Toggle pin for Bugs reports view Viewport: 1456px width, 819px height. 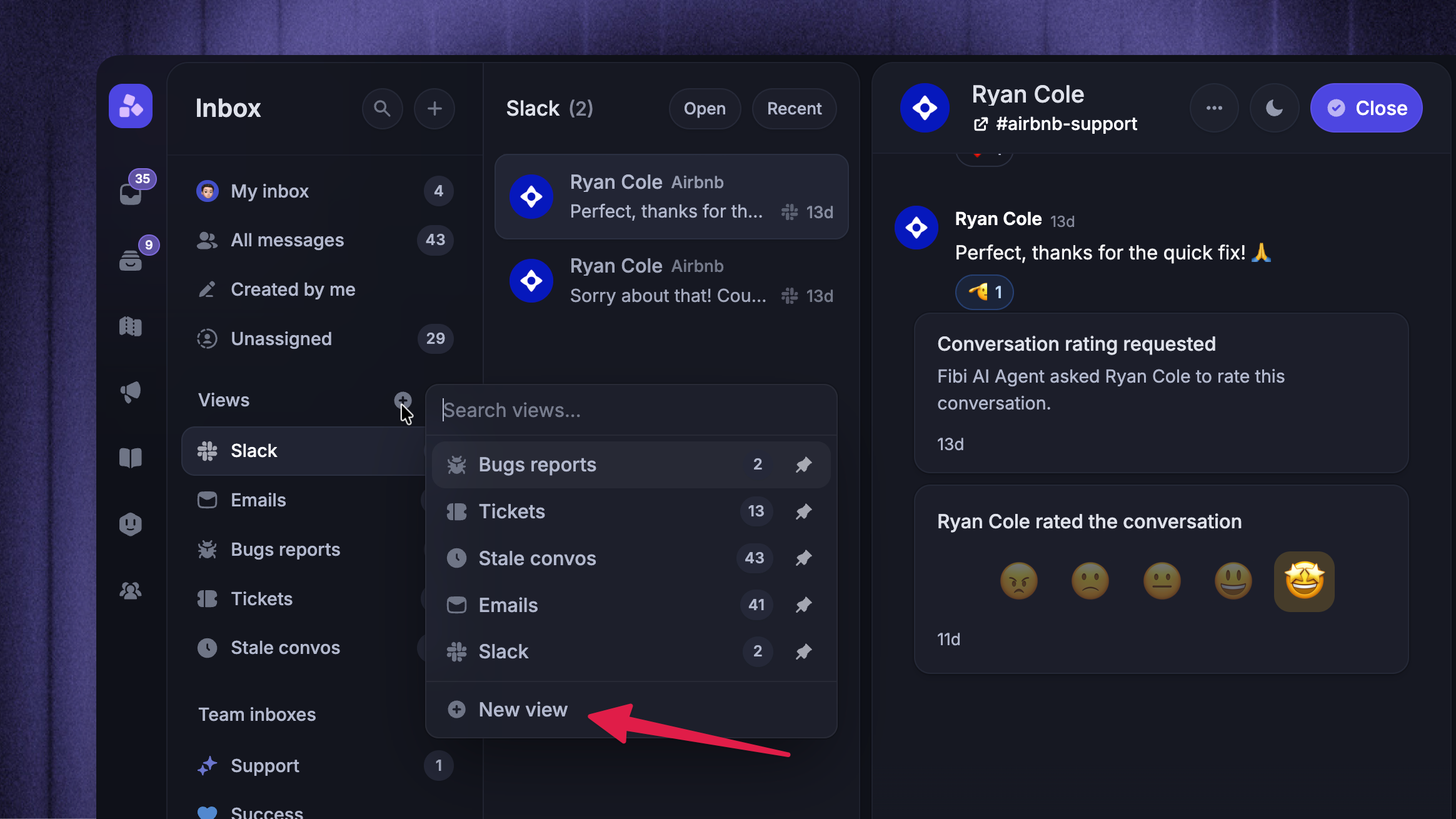(x=804, y=465)
